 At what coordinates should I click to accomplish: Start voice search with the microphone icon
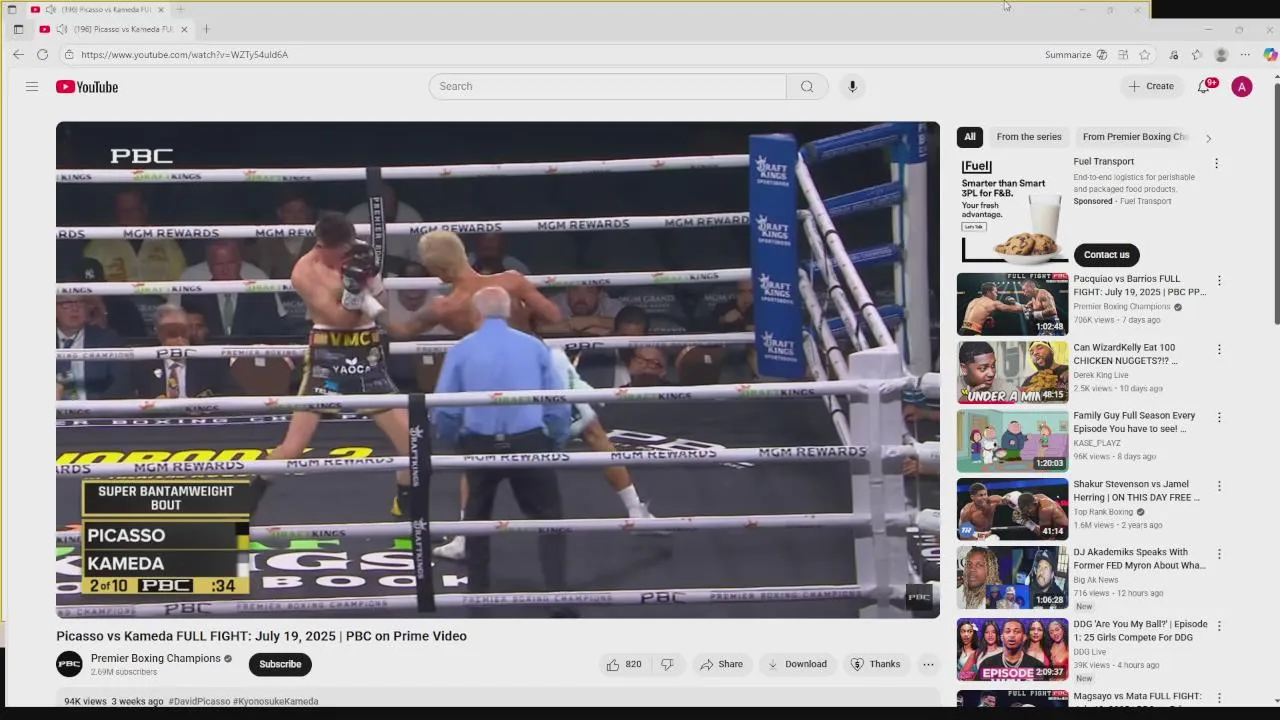[x=852, y=86]
